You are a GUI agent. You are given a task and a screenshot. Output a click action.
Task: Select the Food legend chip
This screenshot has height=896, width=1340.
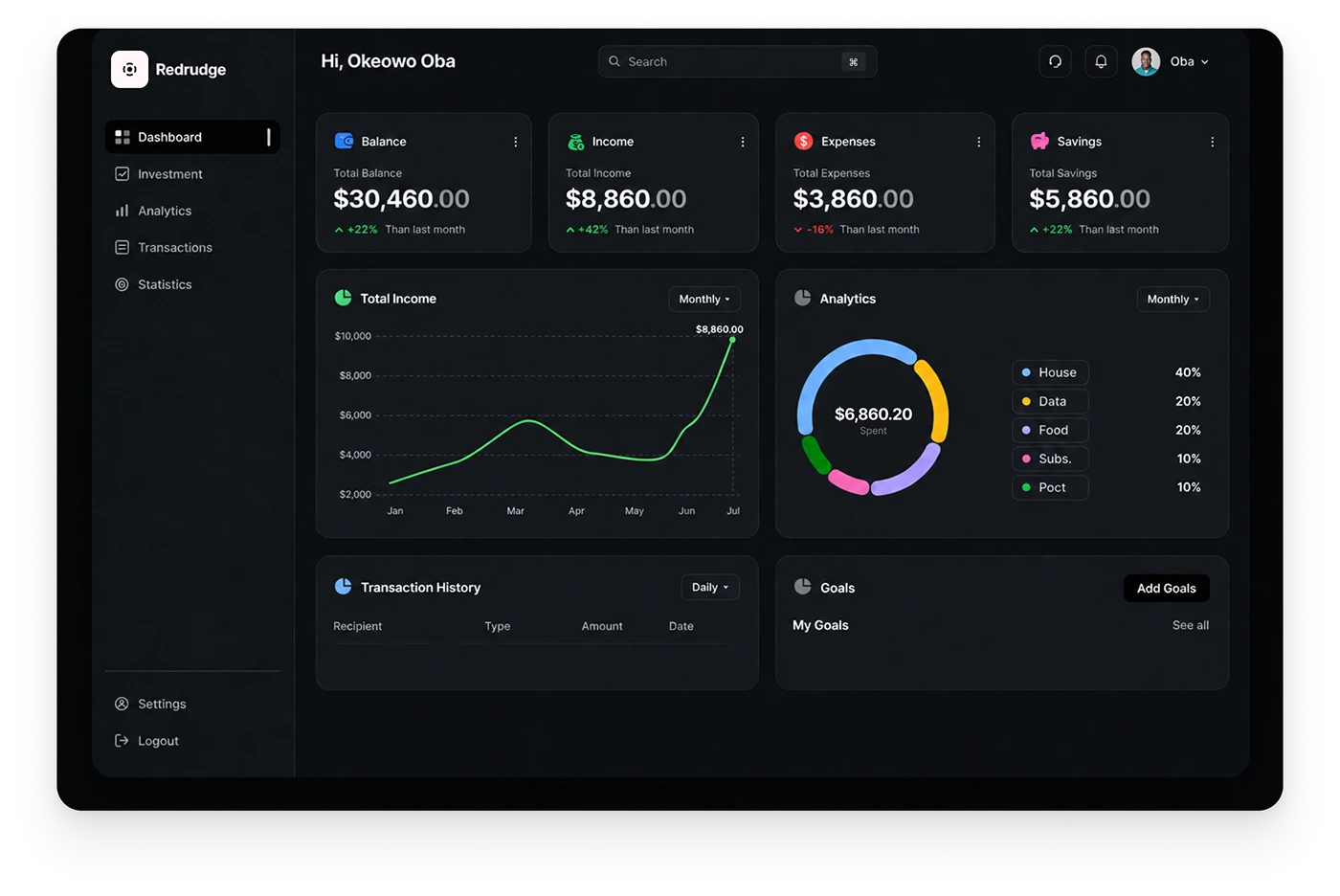tap(1050, 430)
